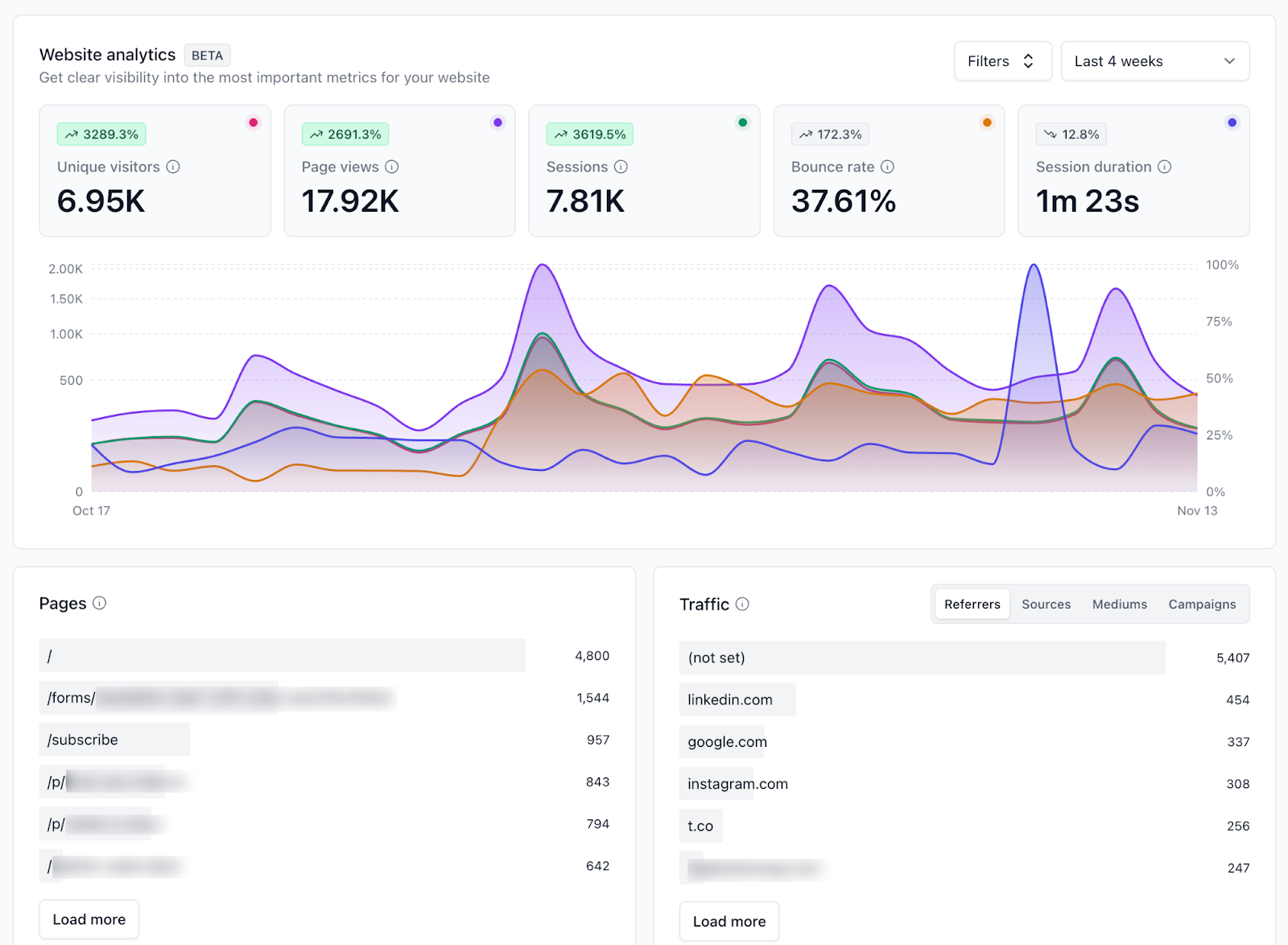Viewport: 1288px width, 945px height.
Task: Click Load more under Pages
Action: [x=89, y=919]
